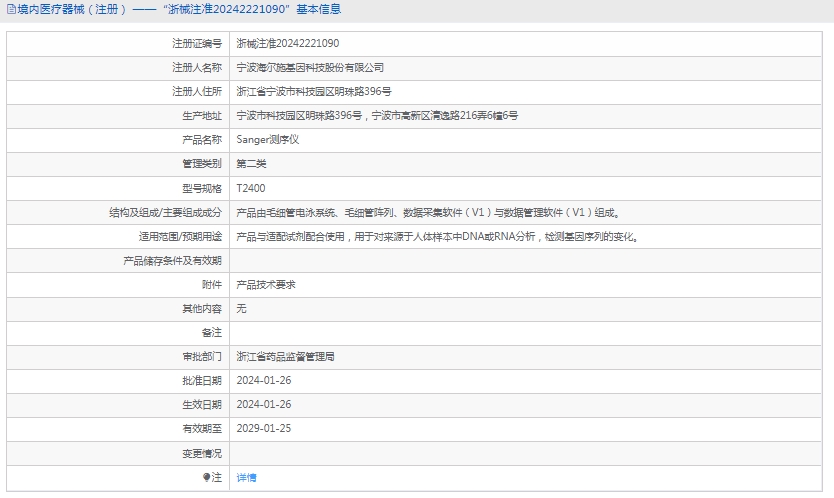This screenshot has height=498, width=834.
Task: Click the bullet icon next to 注
Action: [x=207, y=478]
